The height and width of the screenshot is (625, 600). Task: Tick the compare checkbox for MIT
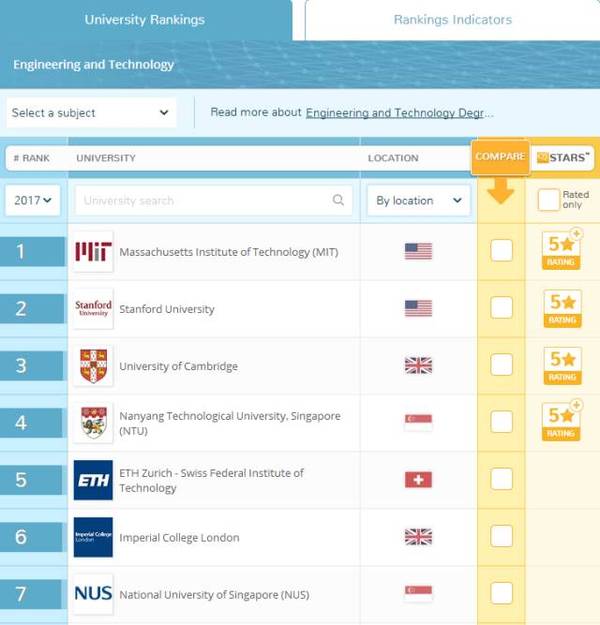click(502, 251)
